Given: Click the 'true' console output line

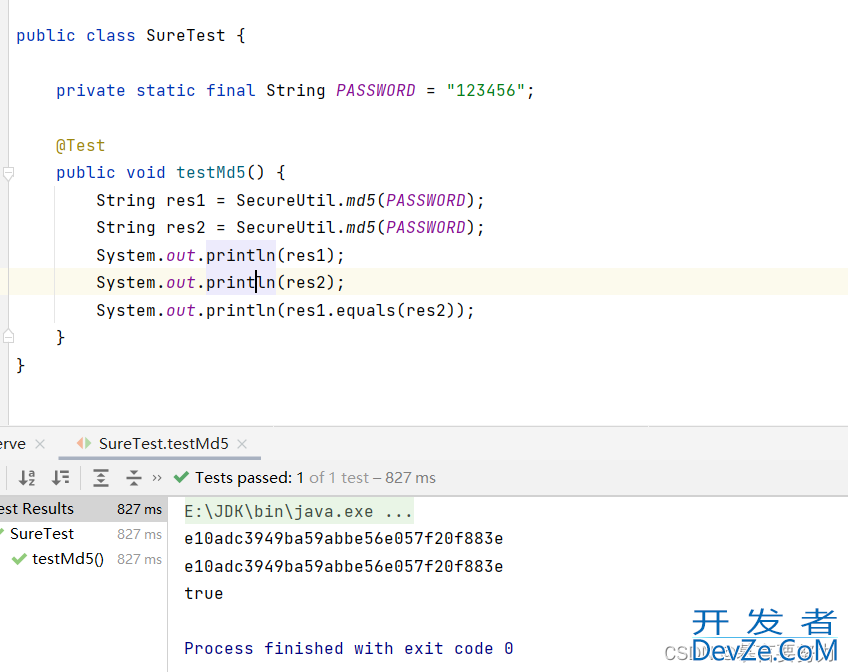Looking at the screenshot, I should tap(203, 593).
